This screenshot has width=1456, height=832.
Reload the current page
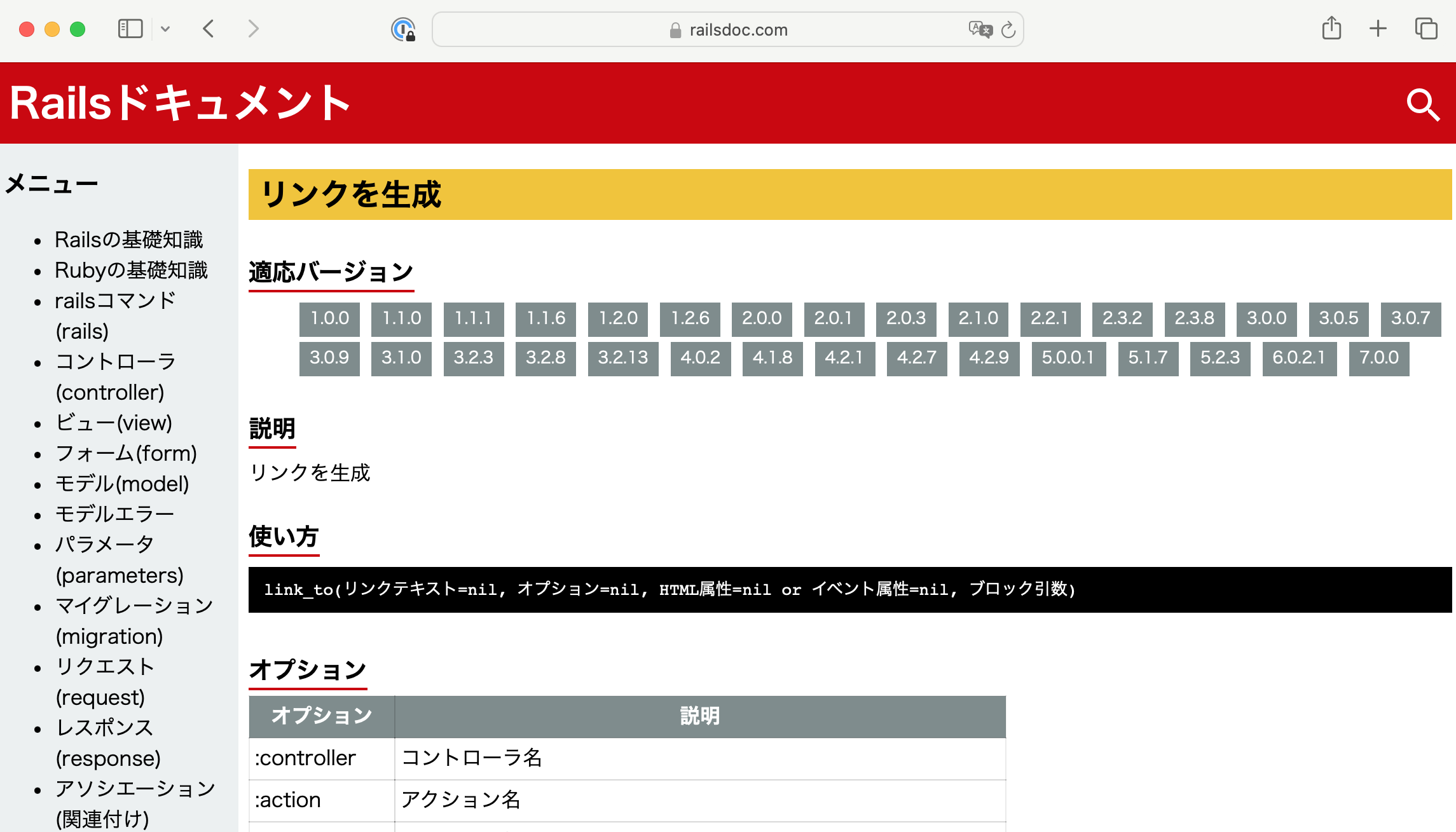click(1007, 29)
